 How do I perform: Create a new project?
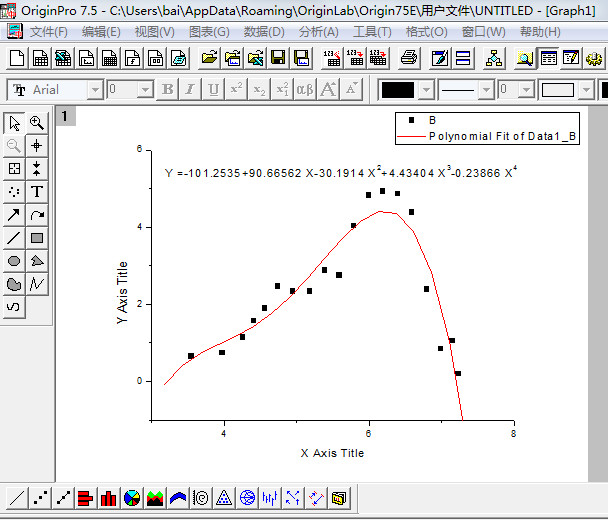pyautogui.click(x=17, y=59)
